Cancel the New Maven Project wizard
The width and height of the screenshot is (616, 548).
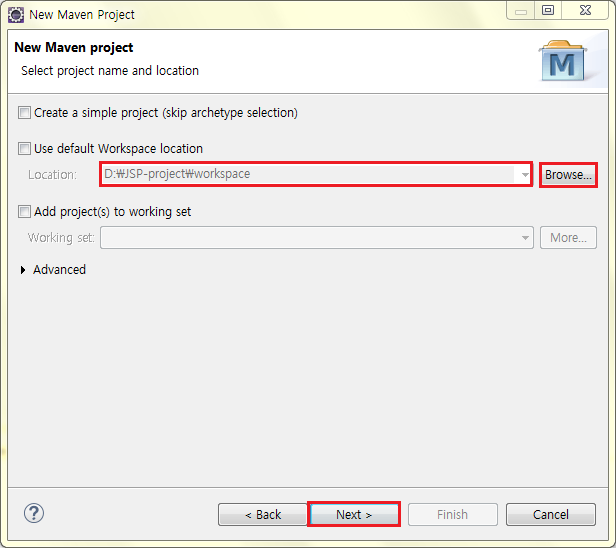(550, 514)
